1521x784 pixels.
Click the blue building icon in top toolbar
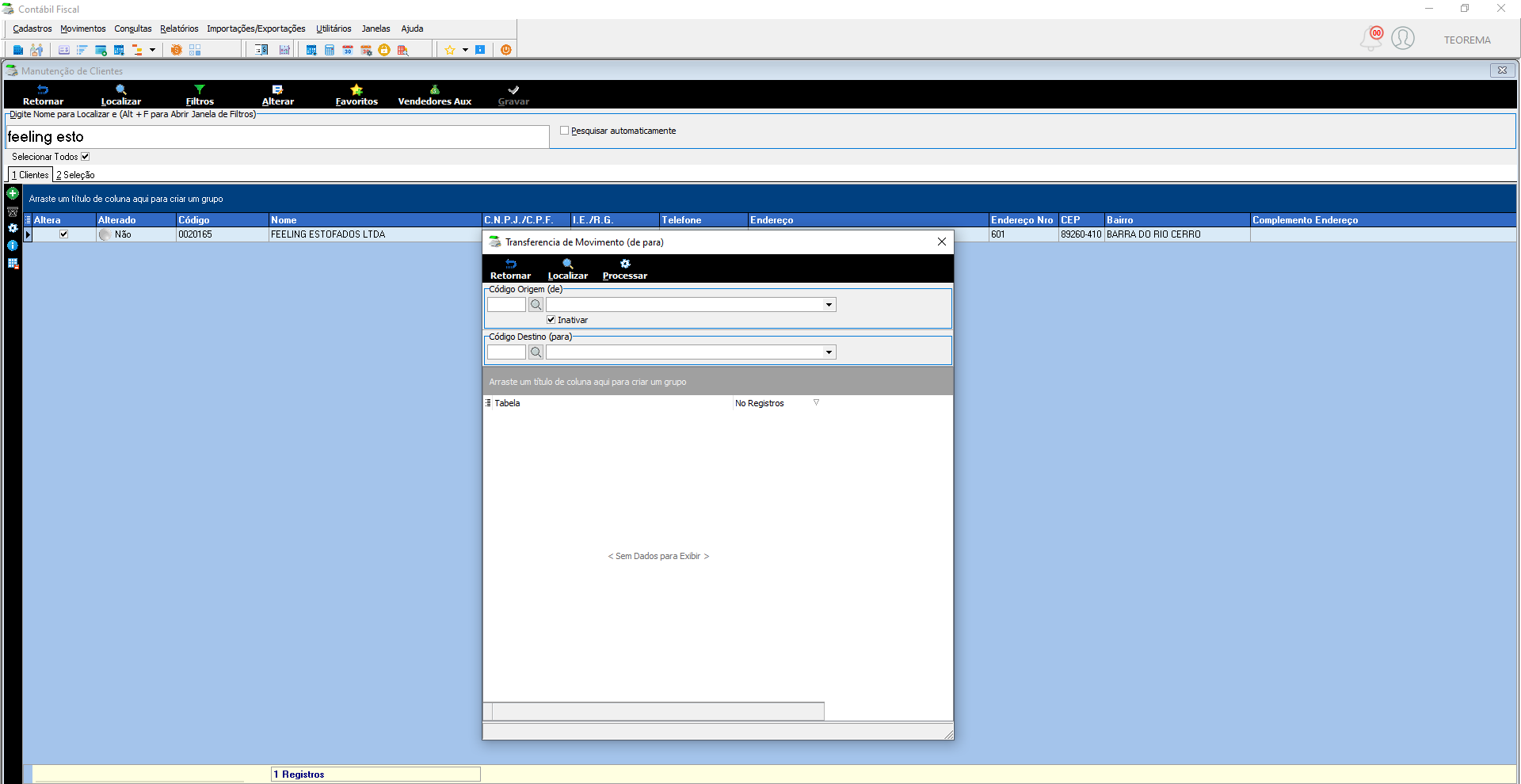pyautogui.click(x=18, y=50)
